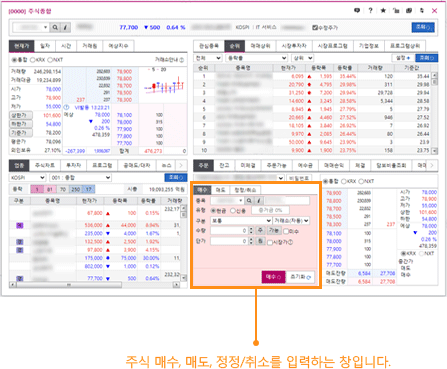The image size is (447, 369).
Task: Click the speech bubble icon in title bar
Action: click(x=357, y=11)
